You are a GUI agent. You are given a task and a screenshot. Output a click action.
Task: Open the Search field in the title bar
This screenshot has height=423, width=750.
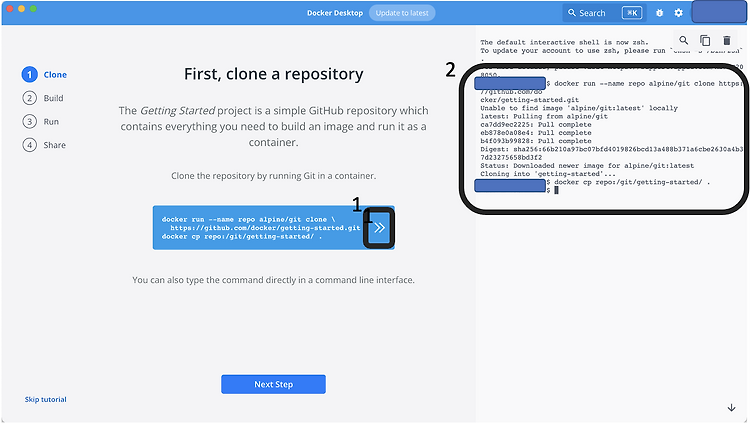604,13
